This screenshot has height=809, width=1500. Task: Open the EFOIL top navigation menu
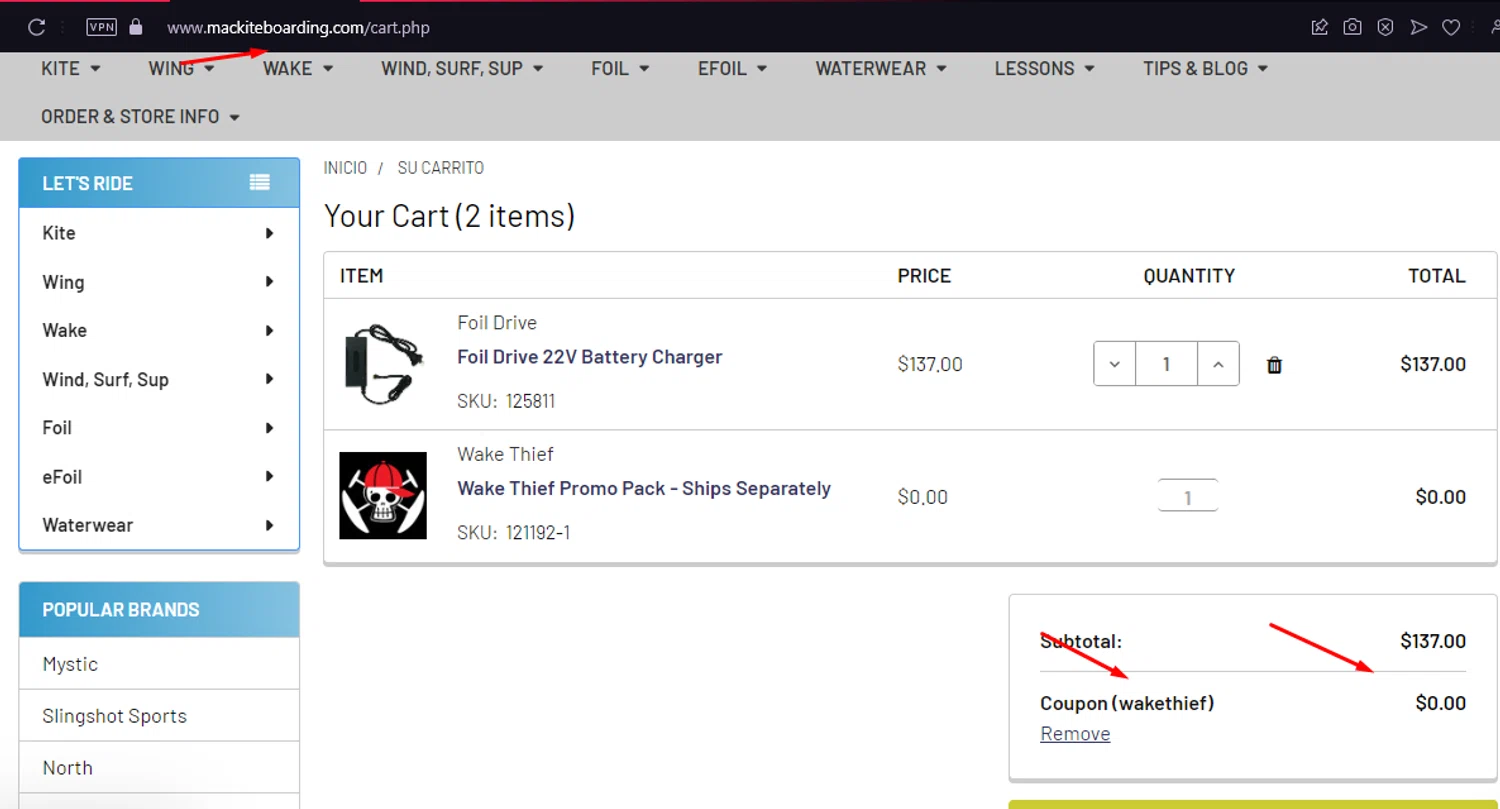click(733, 68)
